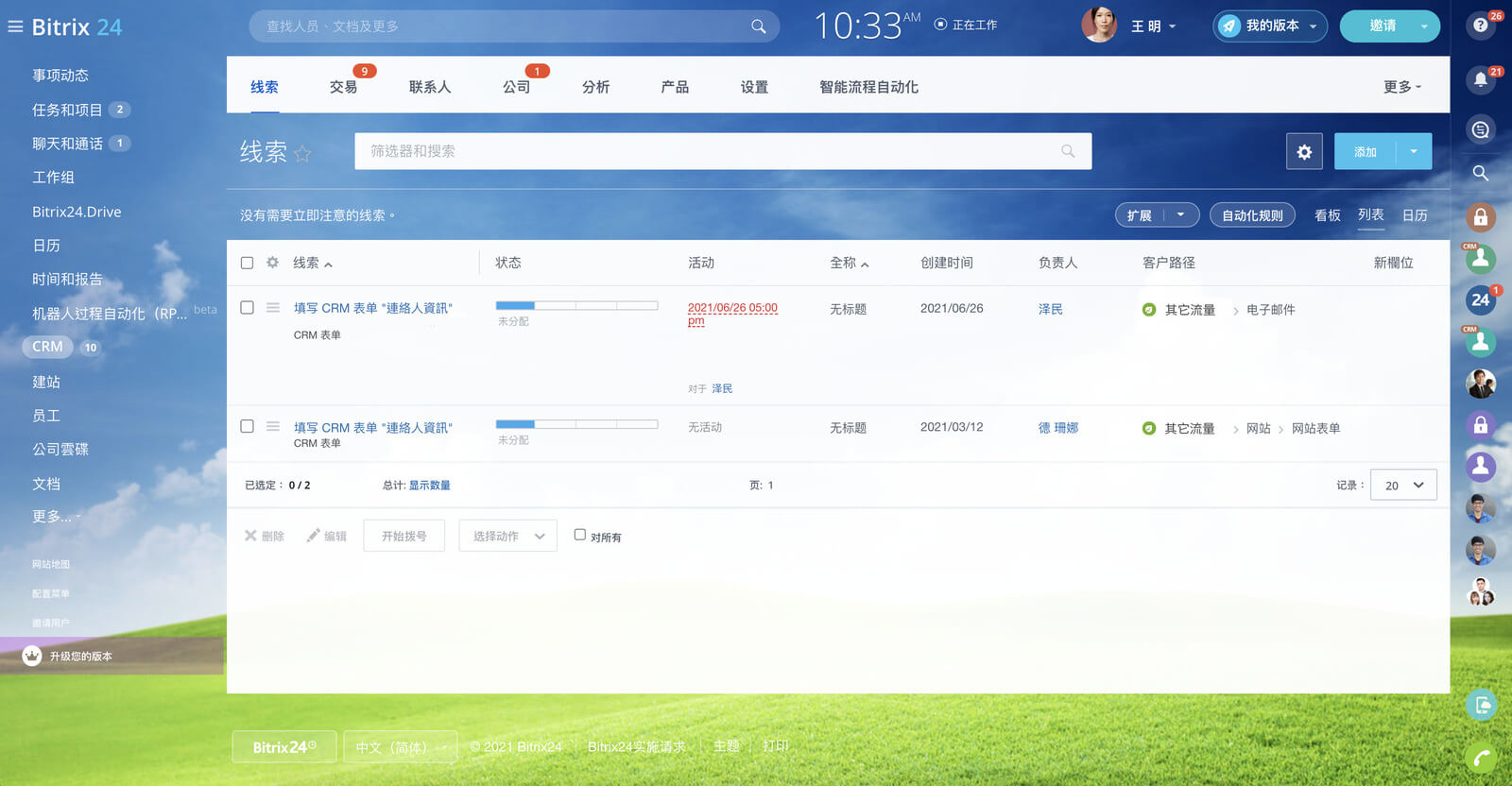Click the teal screen-share icon at right
The width and height of the screenshot is (1512, 786).
[x=1481, y=705]
